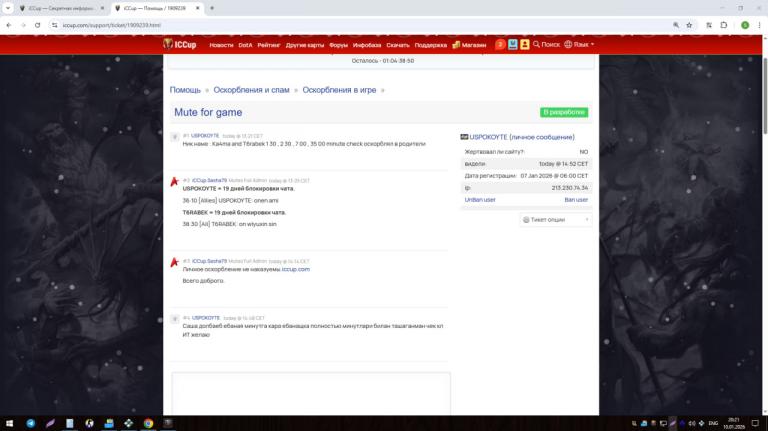The height and width of the screenshot is (431, 768).
Task: Go back using the browser back arrow
Action: (9, 25)
